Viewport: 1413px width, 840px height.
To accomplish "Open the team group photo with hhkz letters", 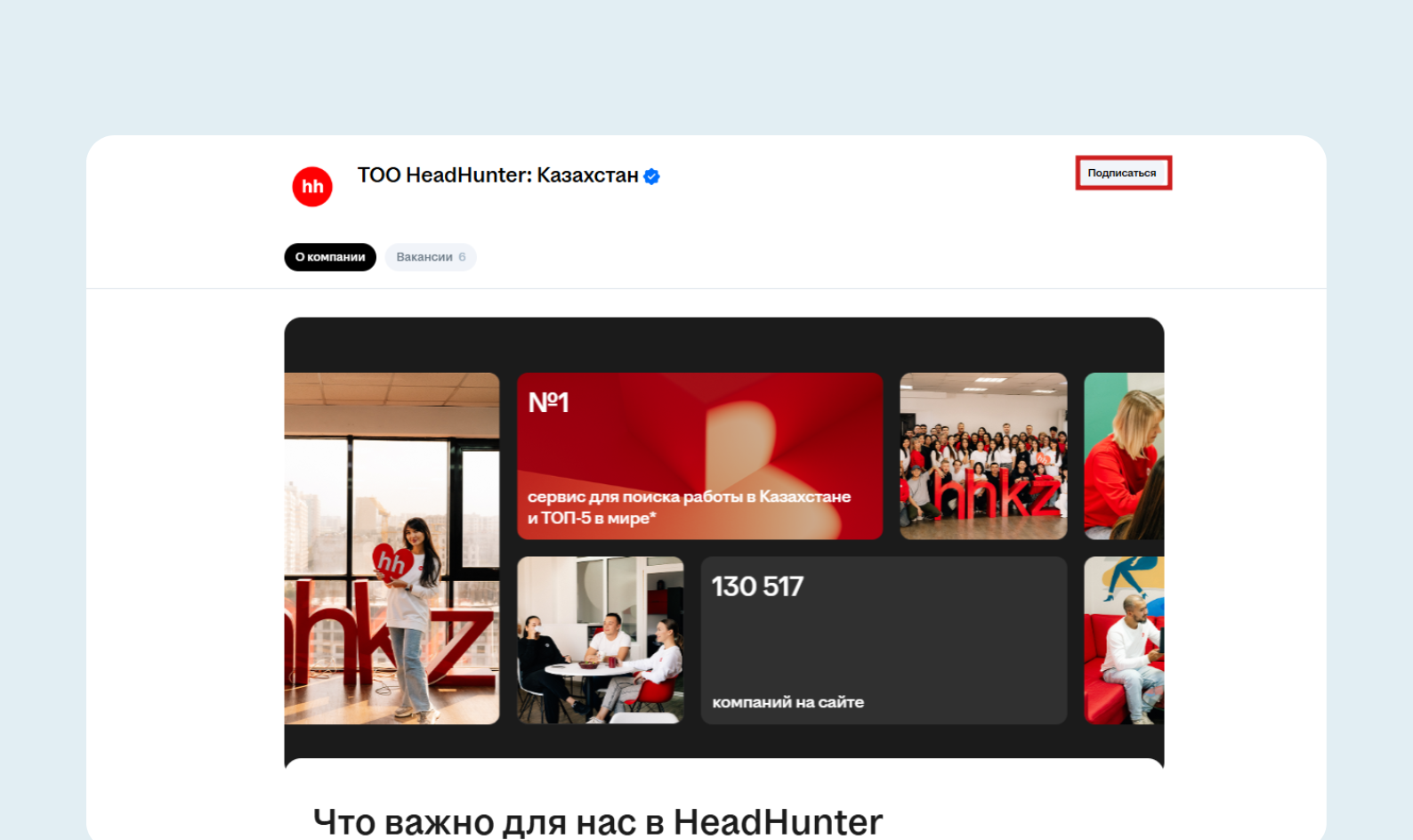I will 983,456.
